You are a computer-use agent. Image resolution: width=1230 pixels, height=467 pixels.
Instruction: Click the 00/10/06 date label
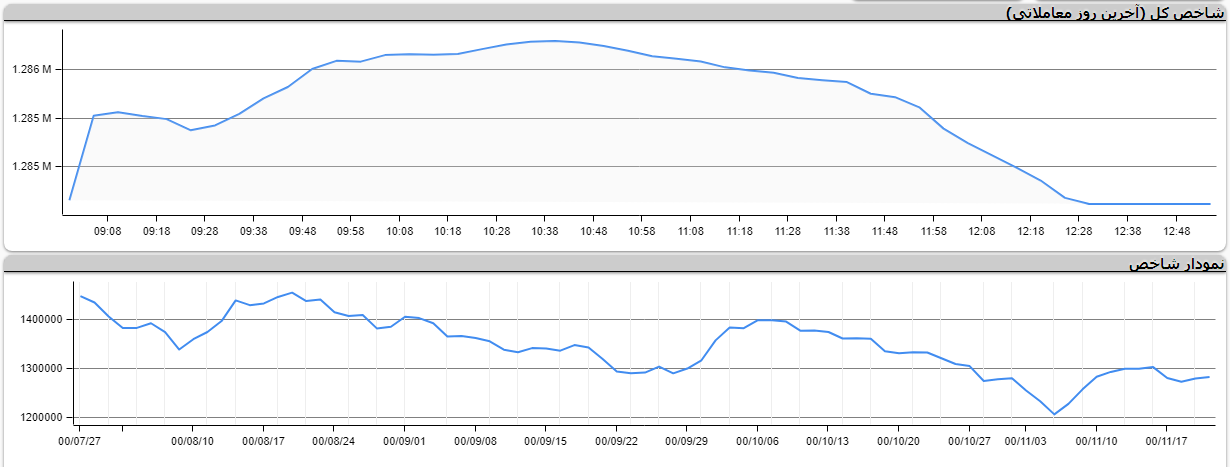[x=758, y=440]
